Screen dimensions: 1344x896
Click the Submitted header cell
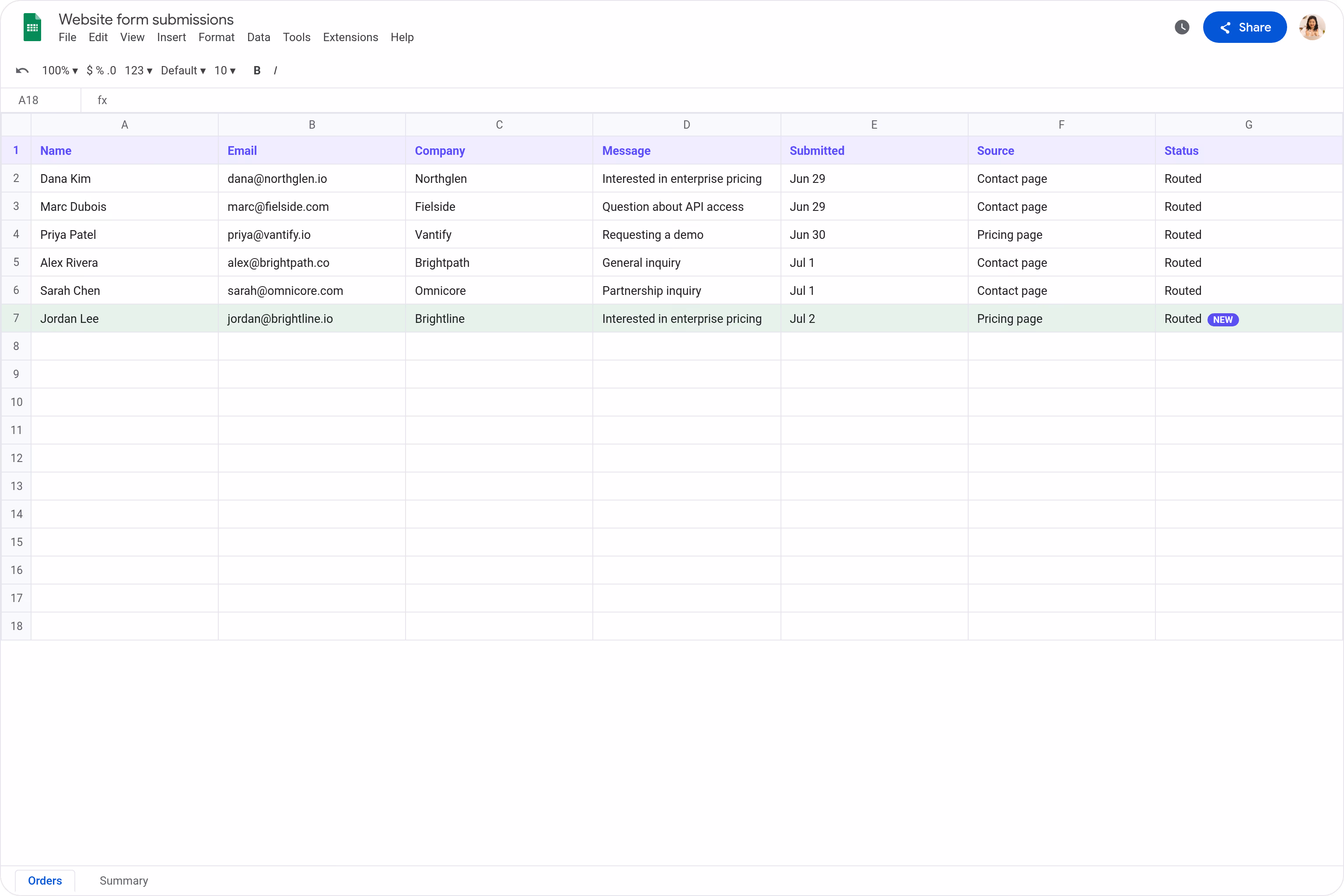[x=874, y=150]
